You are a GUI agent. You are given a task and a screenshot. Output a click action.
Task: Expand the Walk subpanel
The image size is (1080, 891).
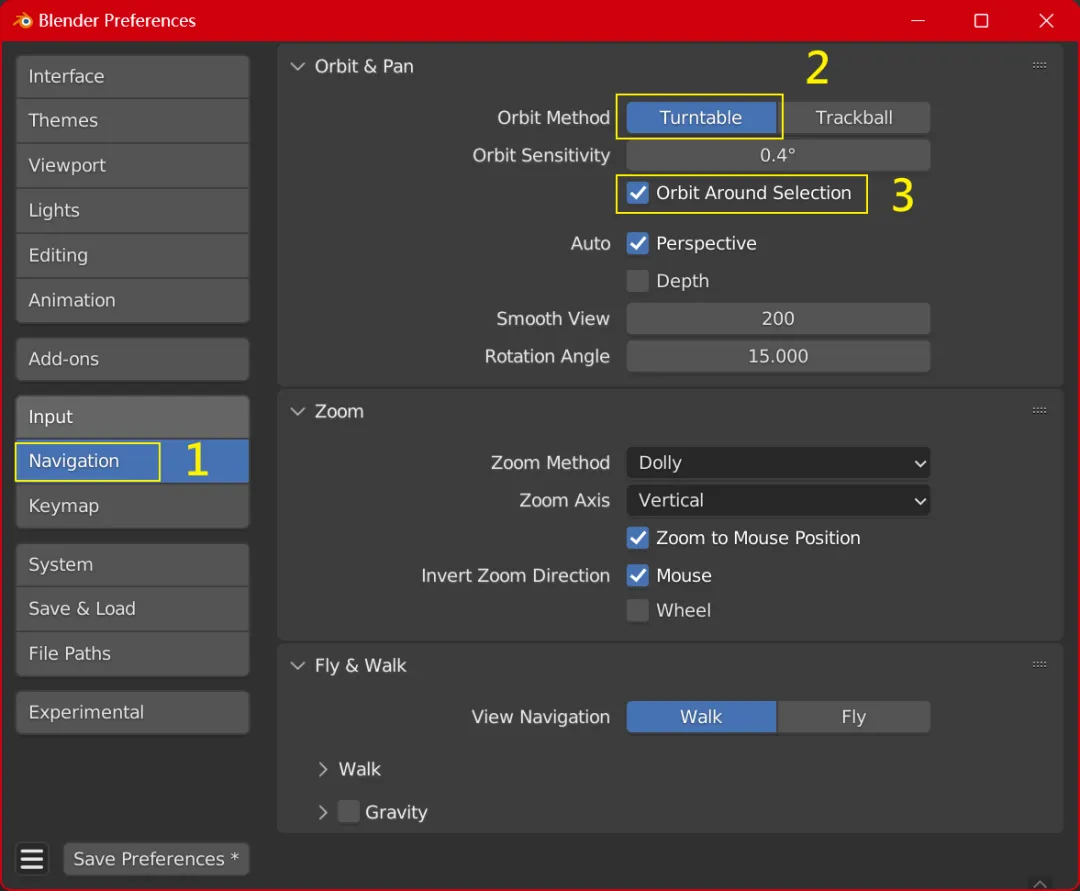point(322,769)
